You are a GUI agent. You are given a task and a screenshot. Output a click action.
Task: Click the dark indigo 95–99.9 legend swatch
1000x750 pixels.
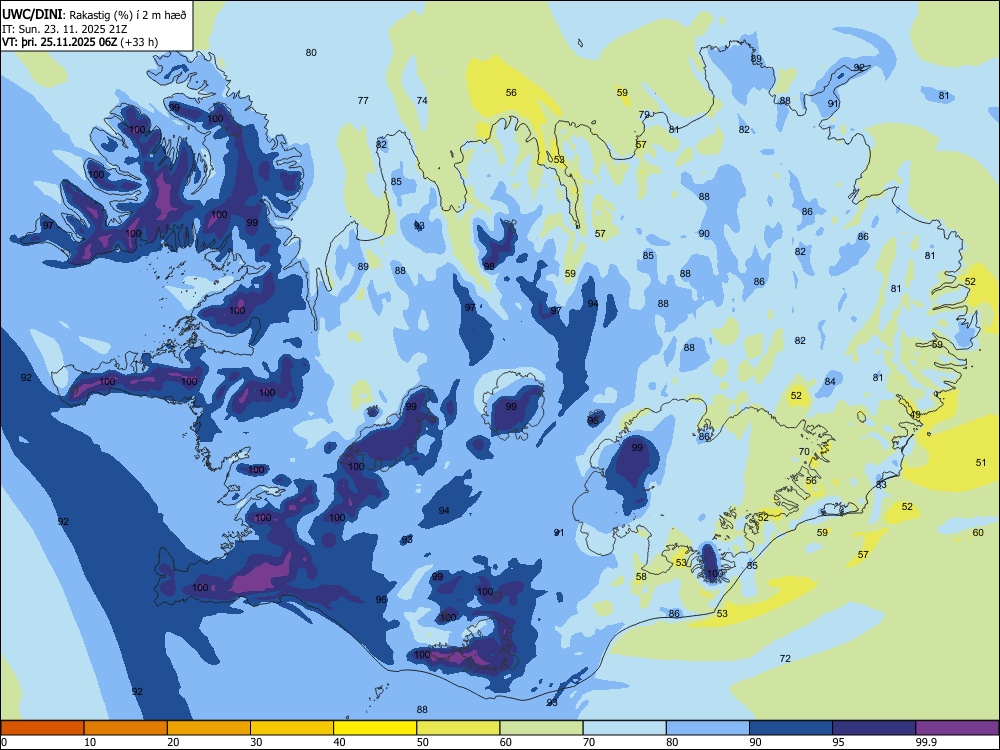click(874, 728)
